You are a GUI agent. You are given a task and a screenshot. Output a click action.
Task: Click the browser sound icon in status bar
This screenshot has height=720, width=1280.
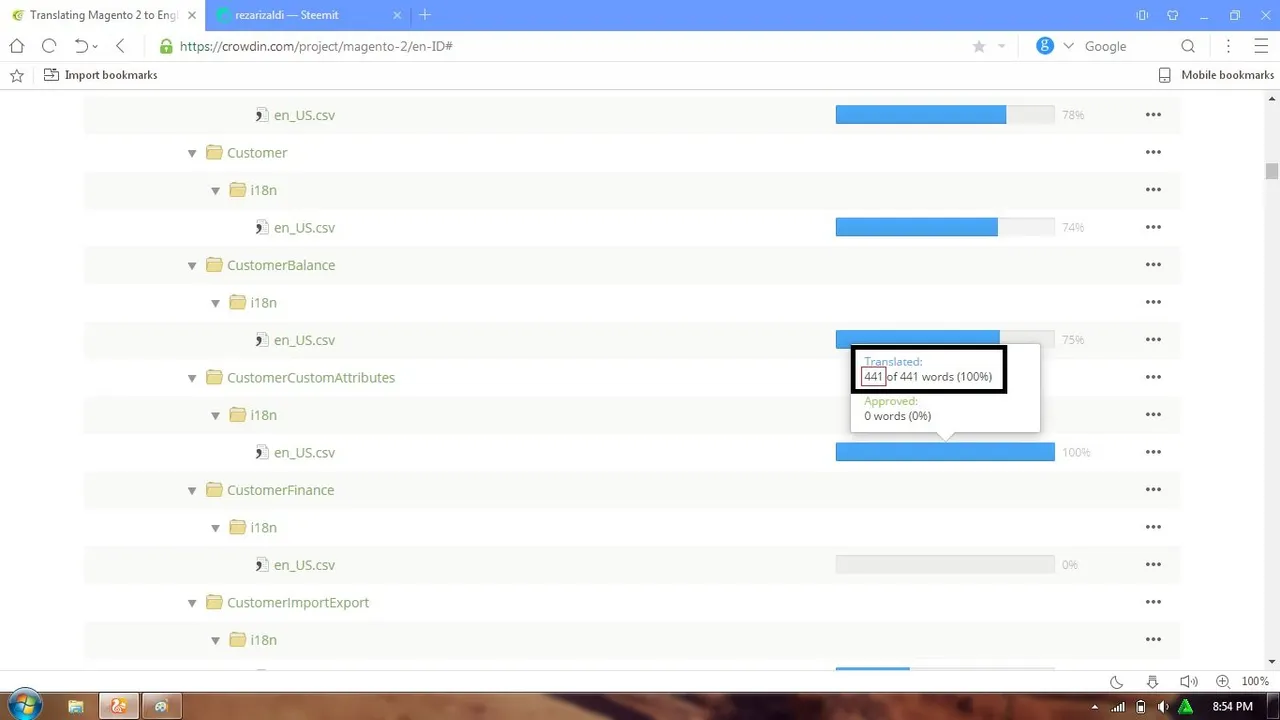point(1188,682)
